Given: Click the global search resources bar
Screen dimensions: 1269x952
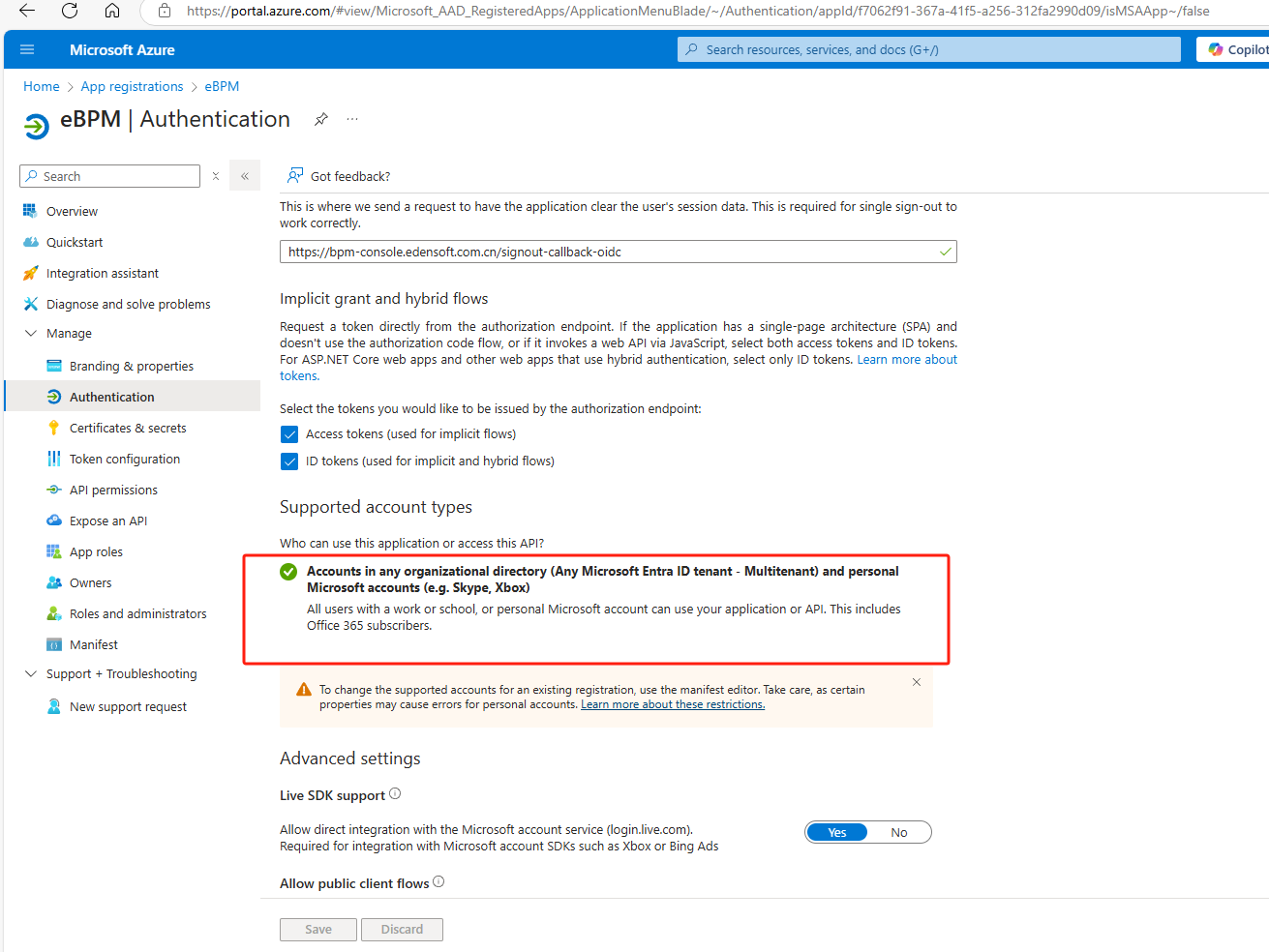Looking at the screenshot, I should pyautogui.click(x=929, y=49).
